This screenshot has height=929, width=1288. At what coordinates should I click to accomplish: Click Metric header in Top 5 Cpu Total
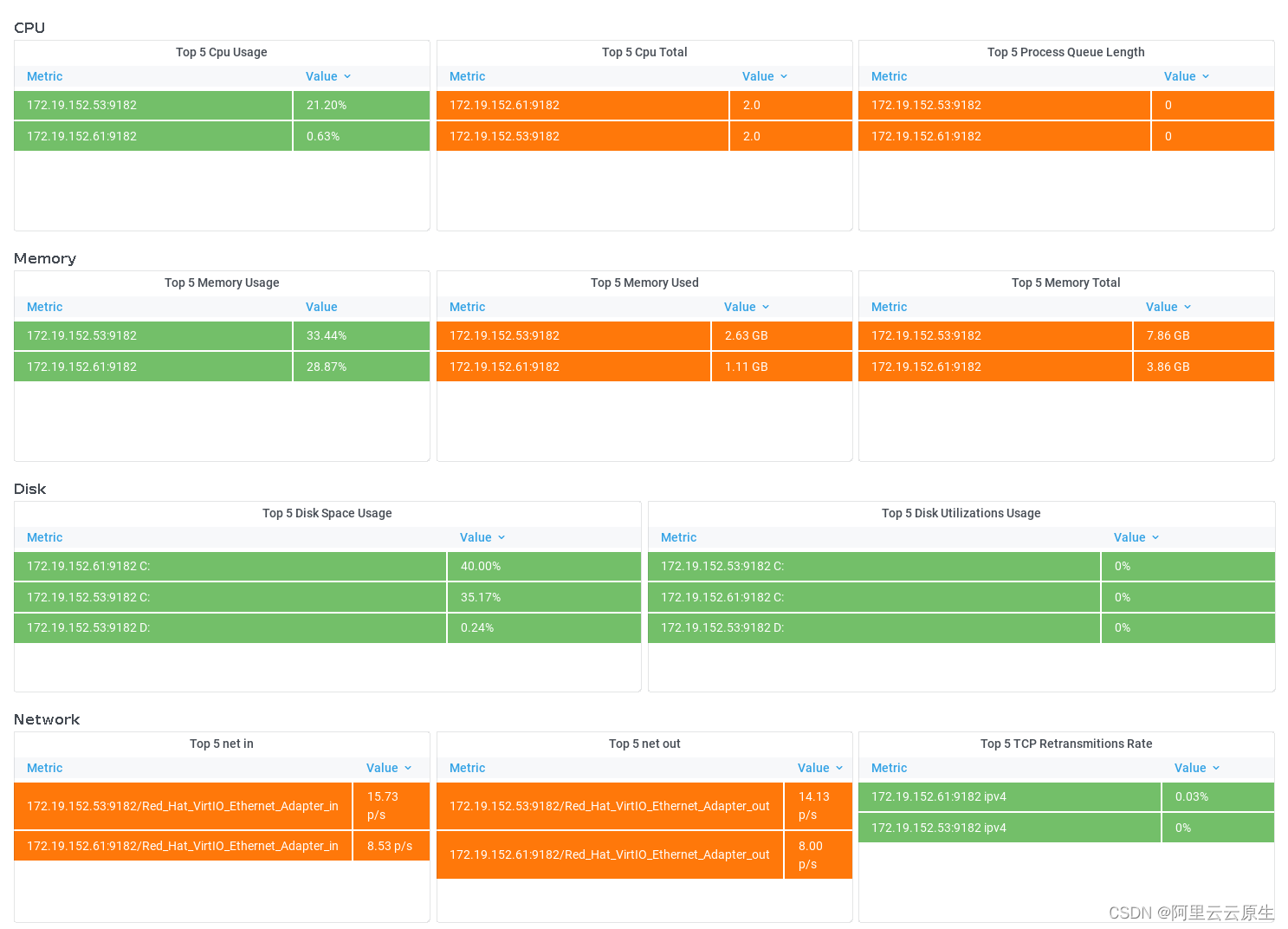(468, 76)
